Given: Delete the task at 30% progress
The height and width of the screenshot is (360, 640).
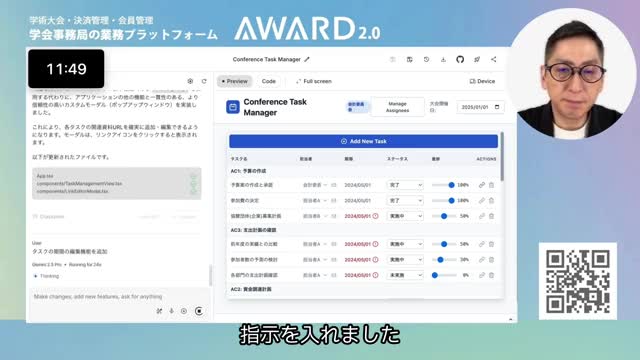Looking at the screenshot, I should [491, 260].
